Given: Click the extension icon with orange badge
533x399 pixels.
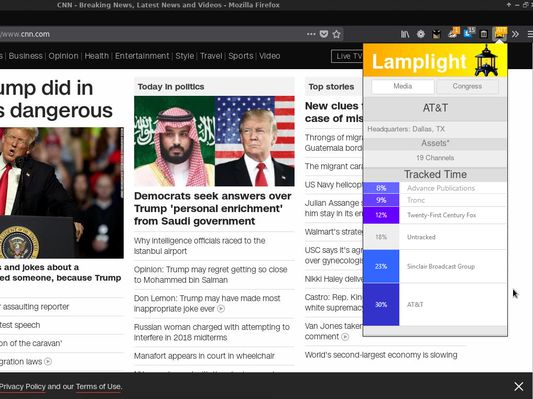Looking at the screenshot, I should coord(453,33).
